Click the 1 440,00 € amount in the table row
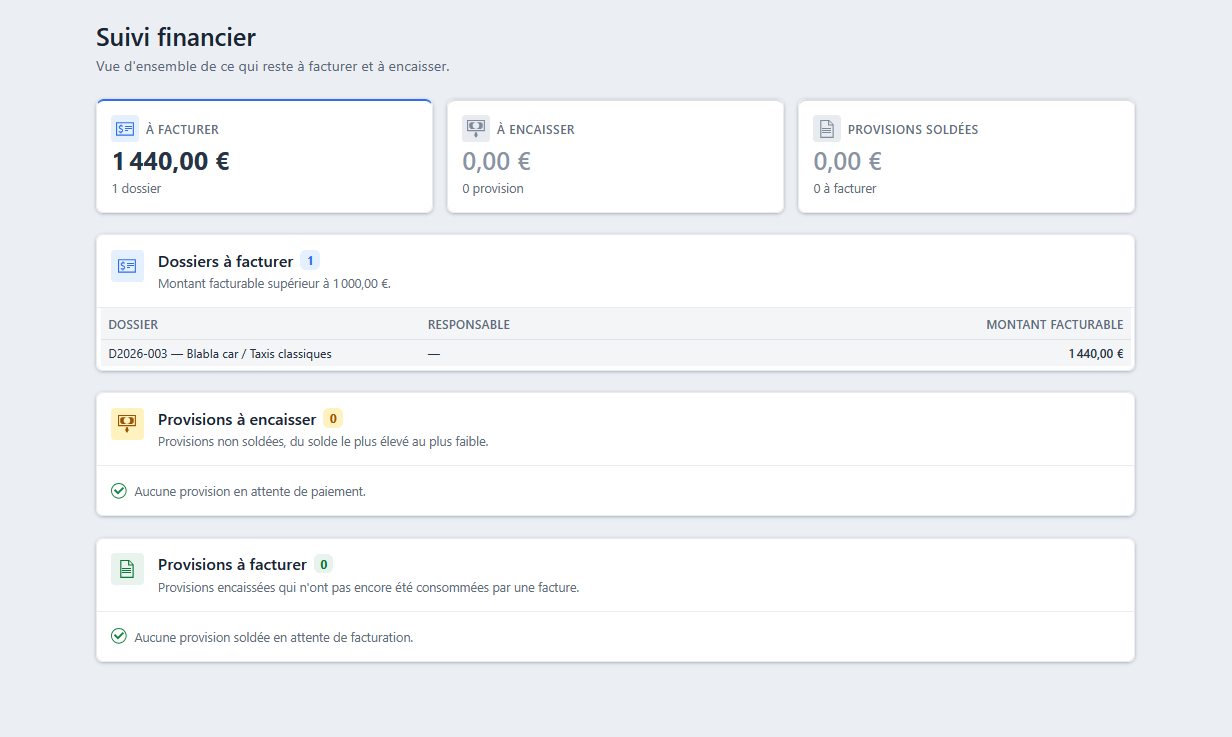 pyautogui.click(x=1096, y=354)
